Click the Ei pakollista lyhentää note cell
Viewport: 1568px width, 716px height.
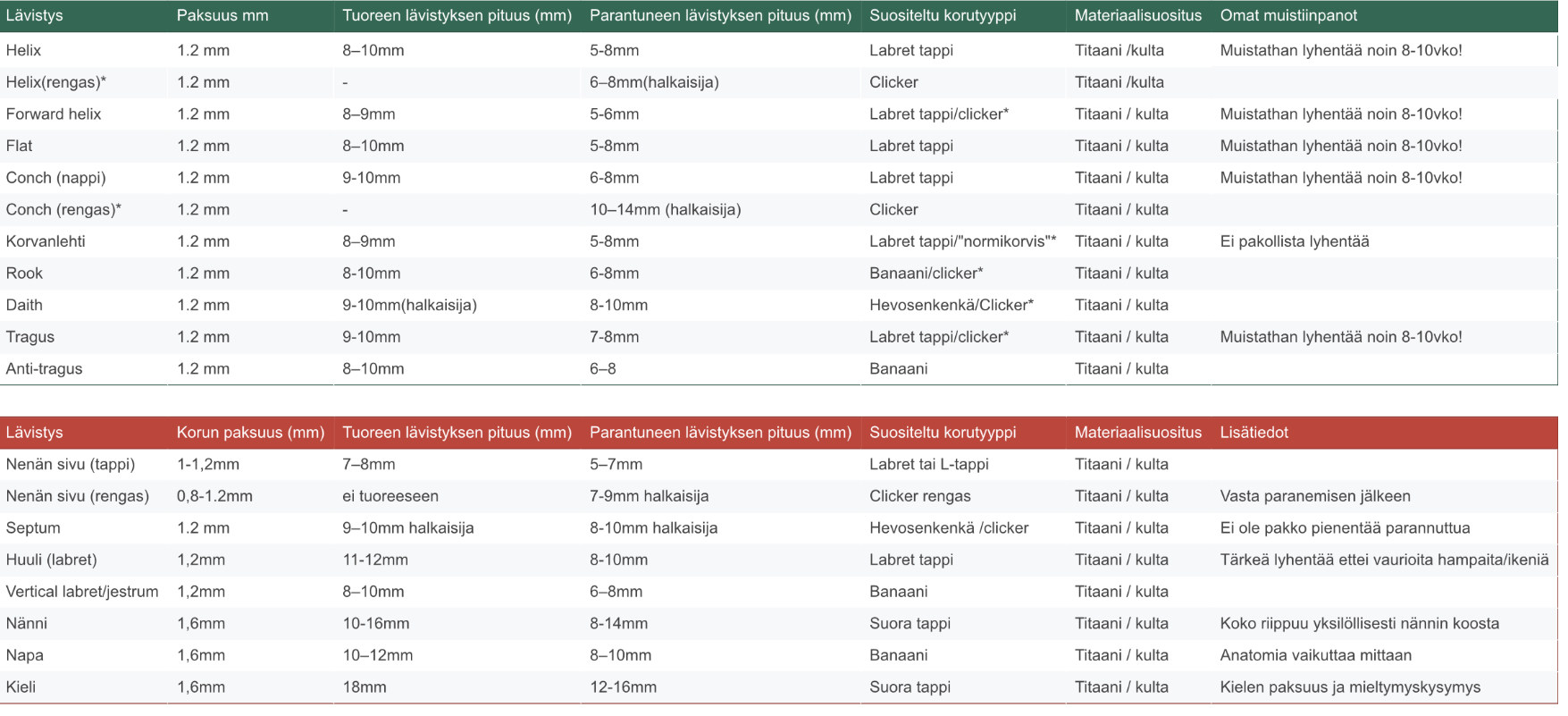pyautogui.click(x=1294, y=241)
